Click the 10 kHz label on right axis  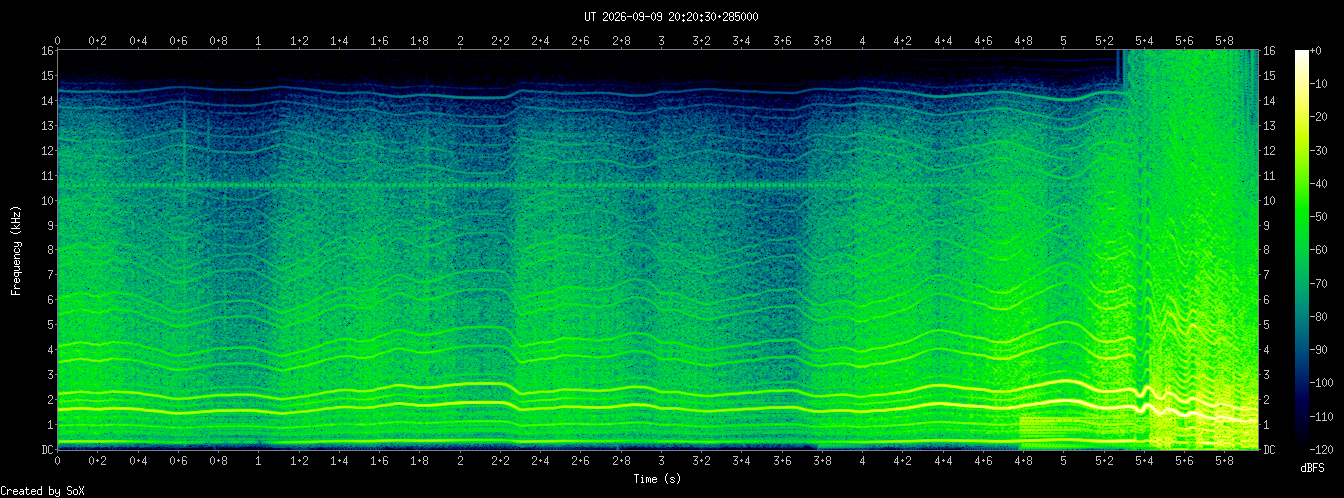point(1270,200)
